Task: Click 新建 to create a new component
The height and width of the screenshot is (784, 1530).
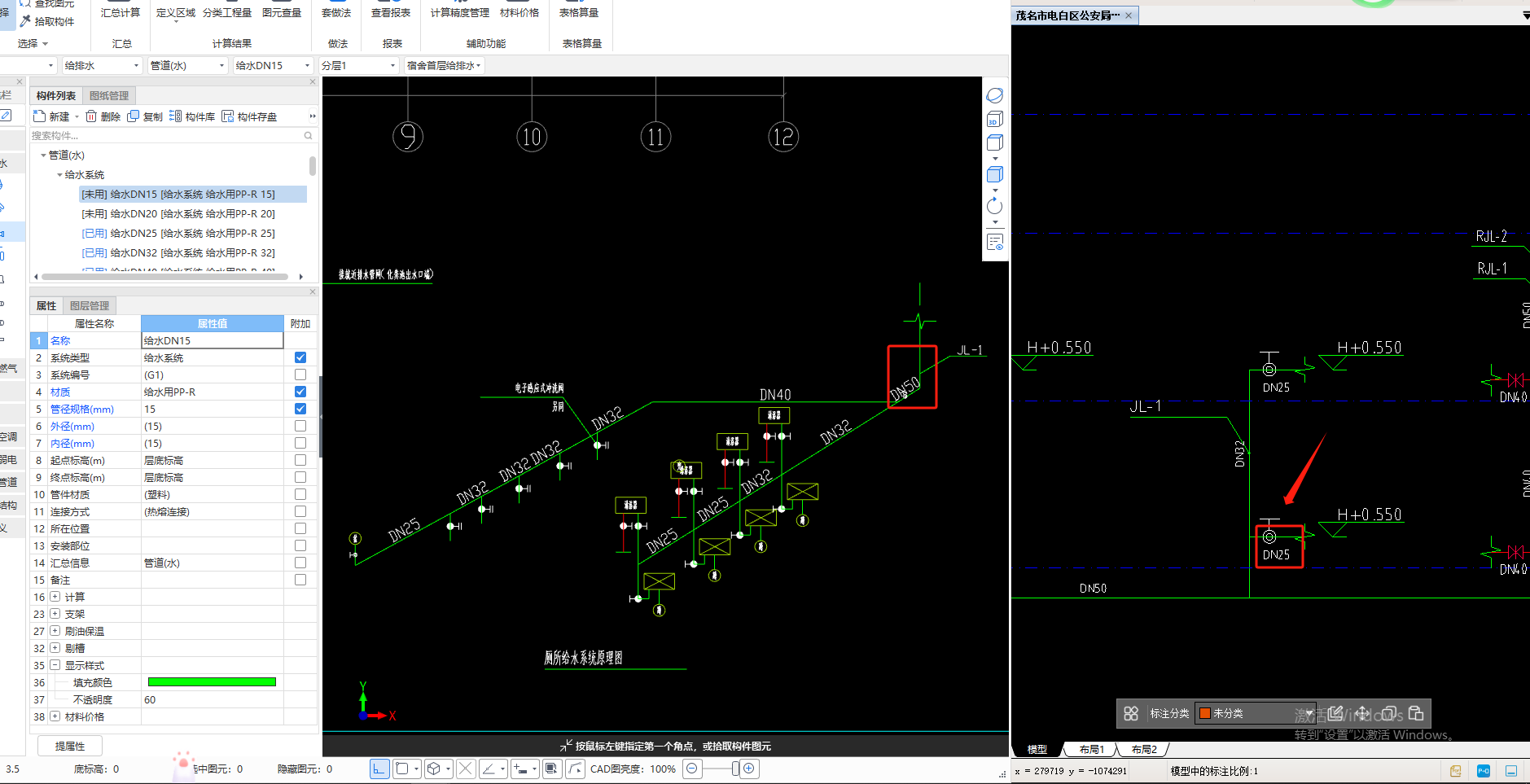Action: pos(52,116)
